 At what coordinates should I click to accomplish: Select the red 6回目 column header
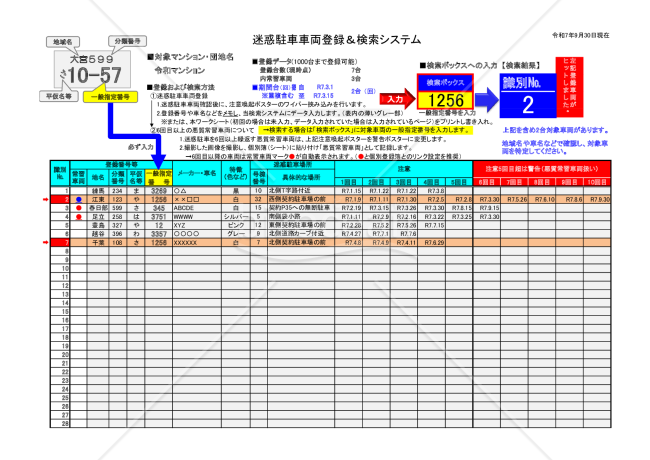(487, 182)
